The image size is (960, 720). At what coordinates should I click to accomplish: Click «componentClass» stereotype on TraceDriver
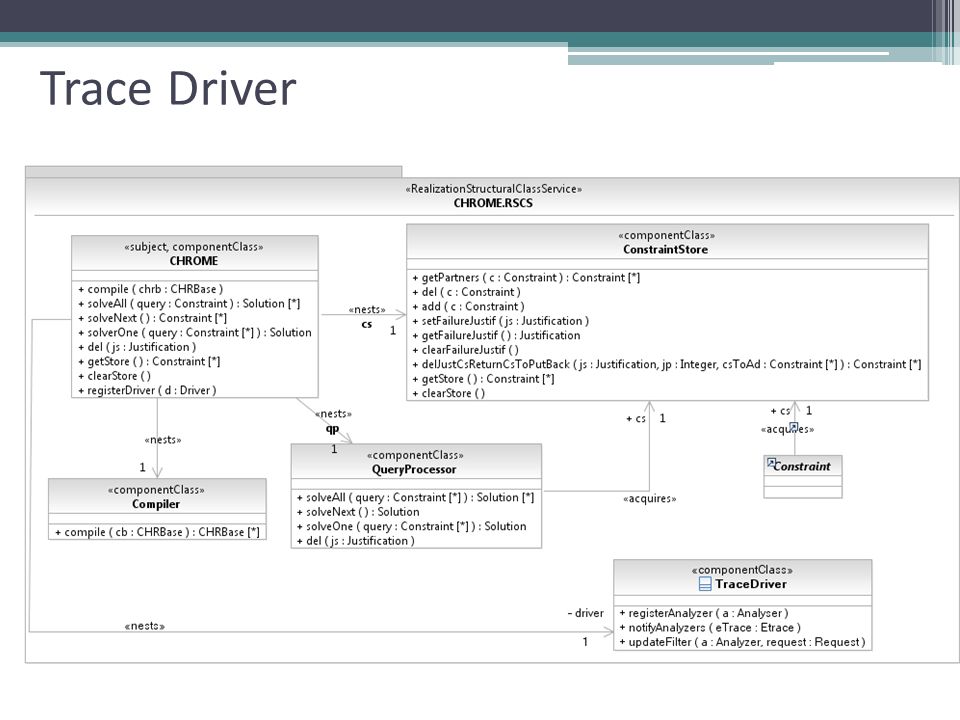[x=742, y=569]
